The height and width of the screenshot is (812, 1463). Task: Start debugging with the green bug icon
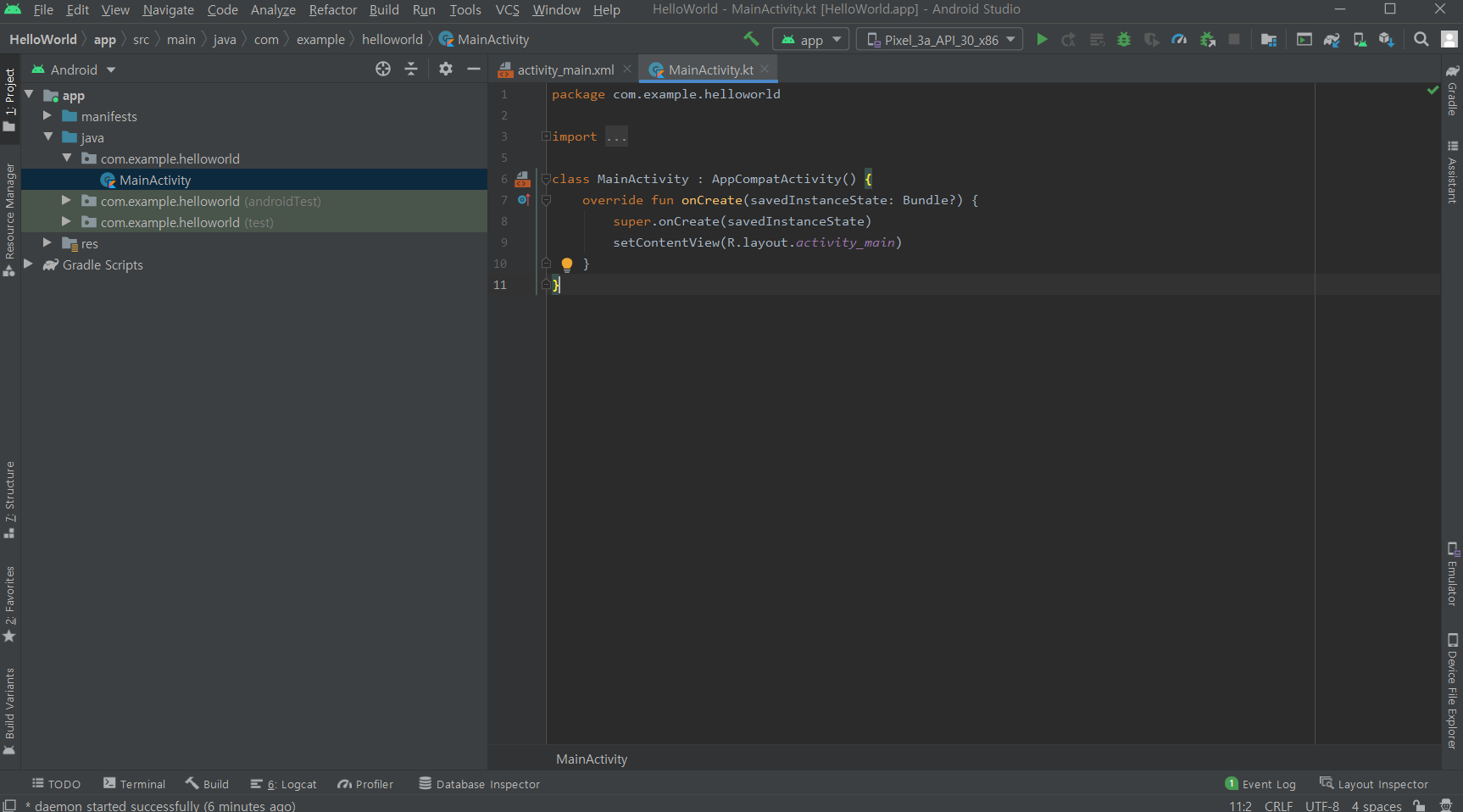1124,39
